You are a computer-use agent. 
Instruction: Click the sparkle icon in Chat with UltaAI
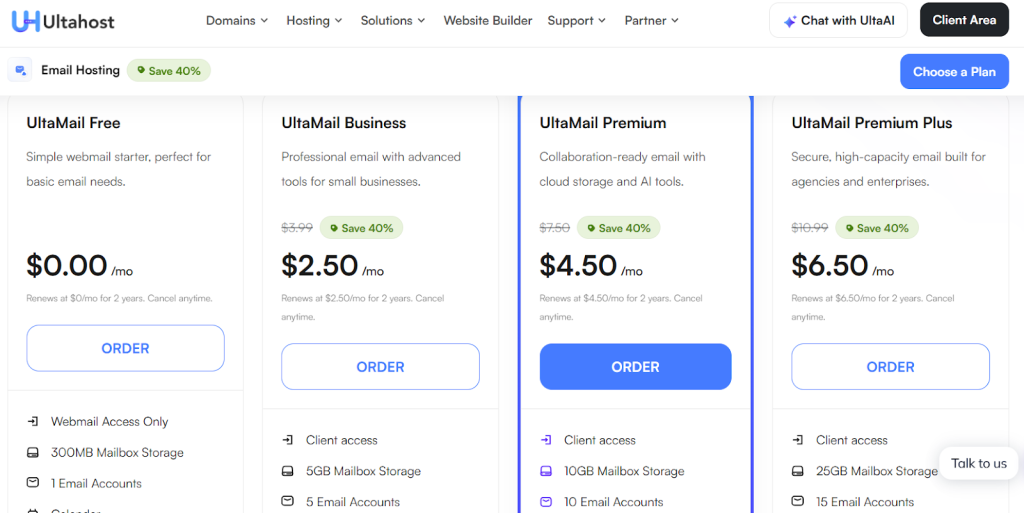790,21
